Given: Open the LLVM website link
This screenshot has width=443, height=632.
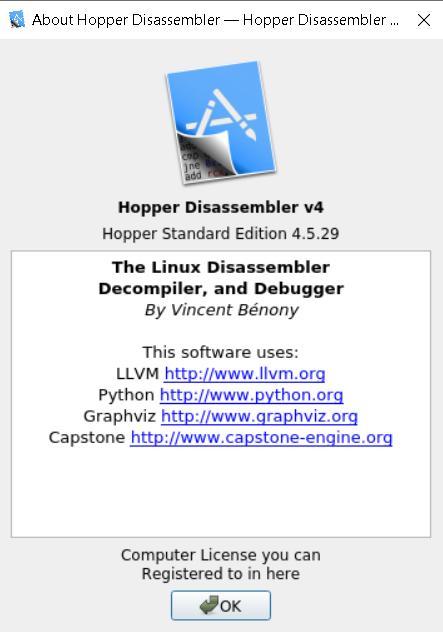Looking at the screenshot, I should (x=245, y=374).
